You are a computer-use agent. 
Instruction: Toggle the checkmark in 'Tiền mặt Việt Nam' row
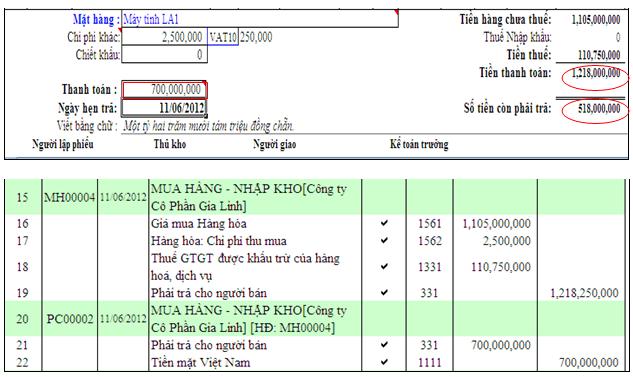(384, 362)
